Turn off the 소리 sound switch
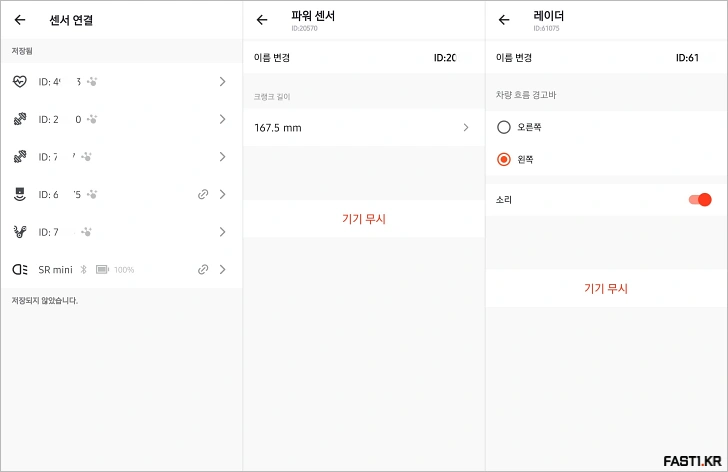This screenshot has width=728, height=472. (699, 199)
